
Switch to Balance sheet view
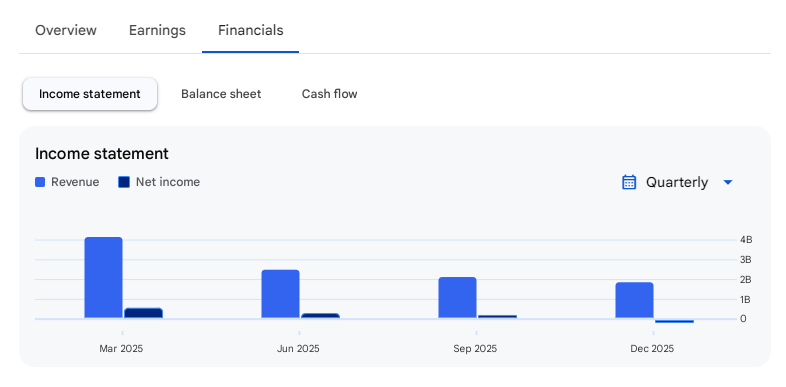coord(221,94)
